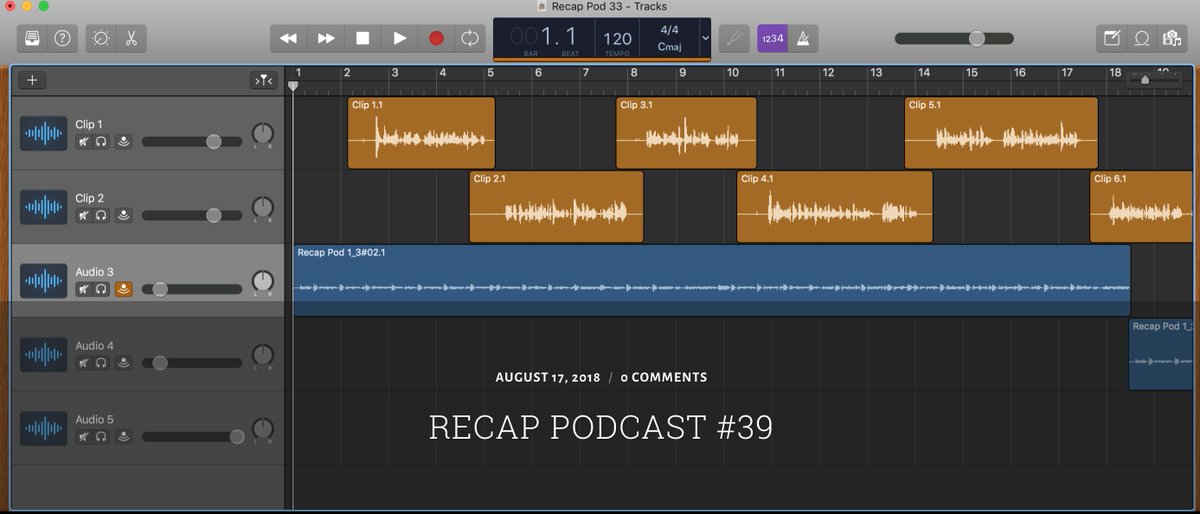Click the 4/4 Cmaj signature display
The image size is (1200, 514).
pyautogui.click(x=669, y=38)
